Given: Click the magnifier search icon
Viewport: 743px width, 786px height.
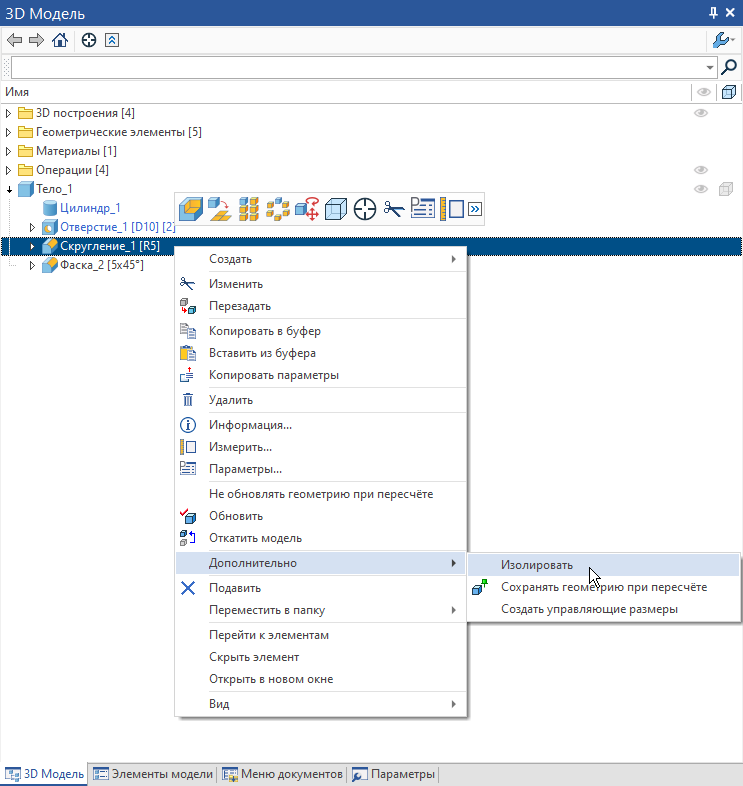Looking at the screenshot, I should (729, 67).
